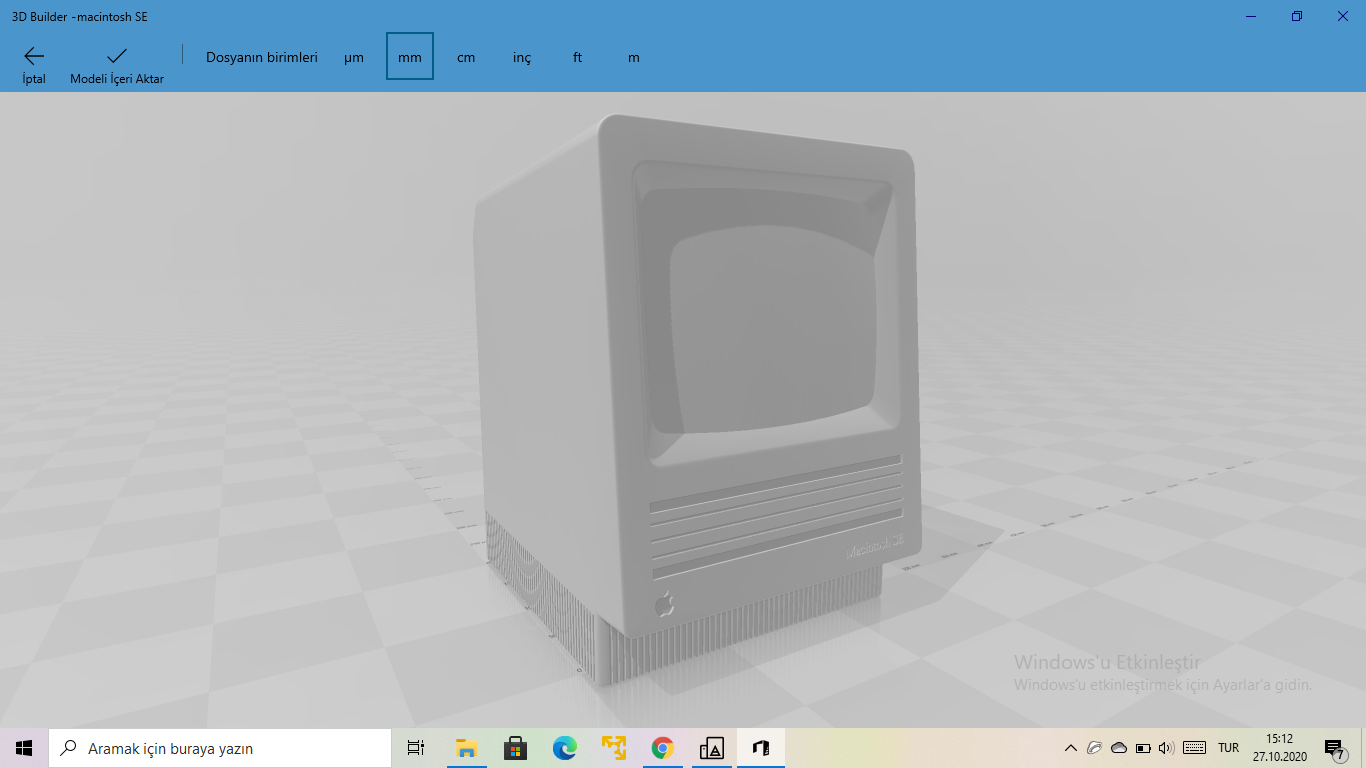Open OneDrive cloud tray icon

point(1119,748)
